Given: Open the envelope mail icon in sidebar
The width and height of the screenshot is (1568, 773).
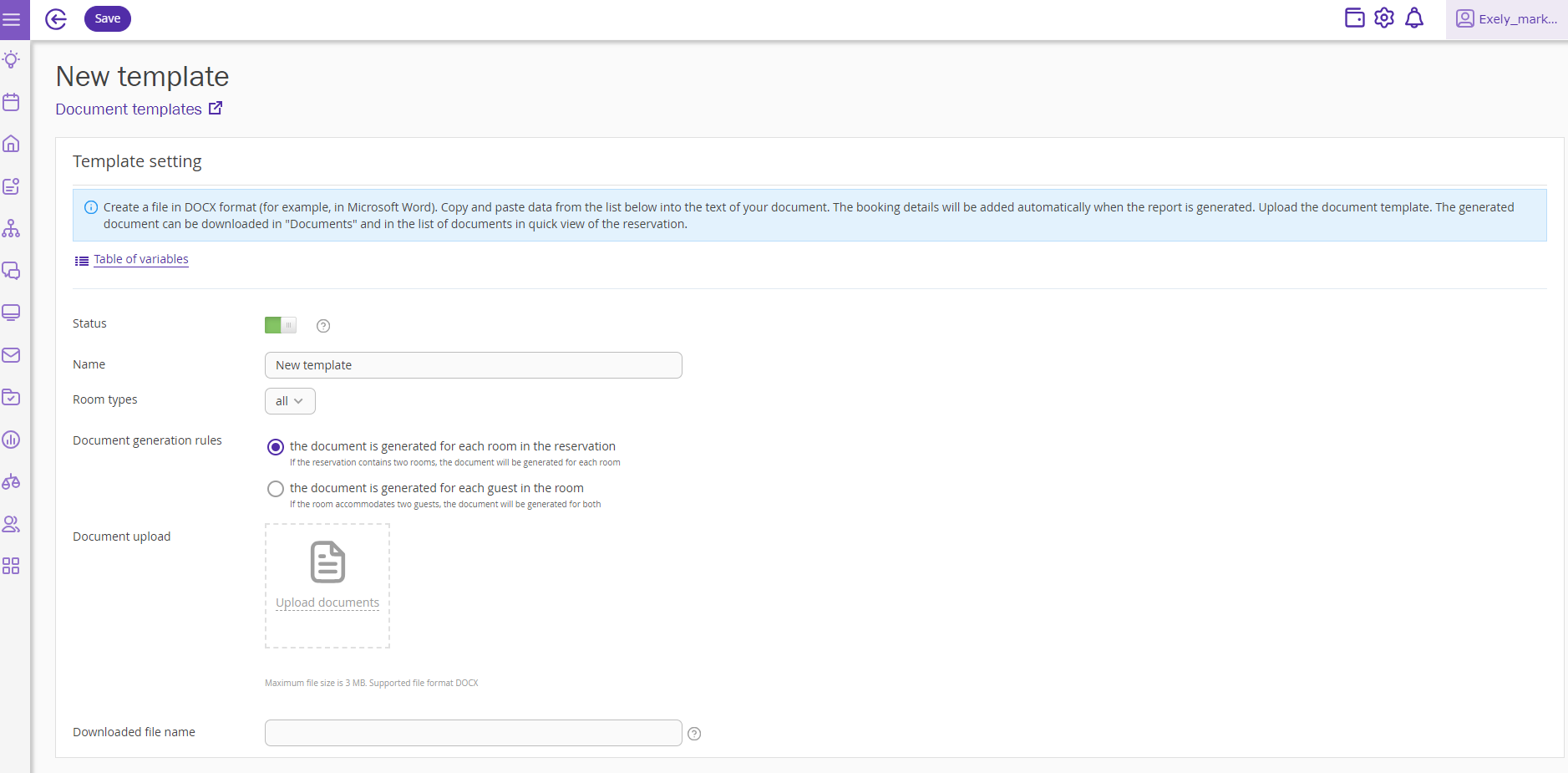Looking at the screenshot, I should click(11, 355).
